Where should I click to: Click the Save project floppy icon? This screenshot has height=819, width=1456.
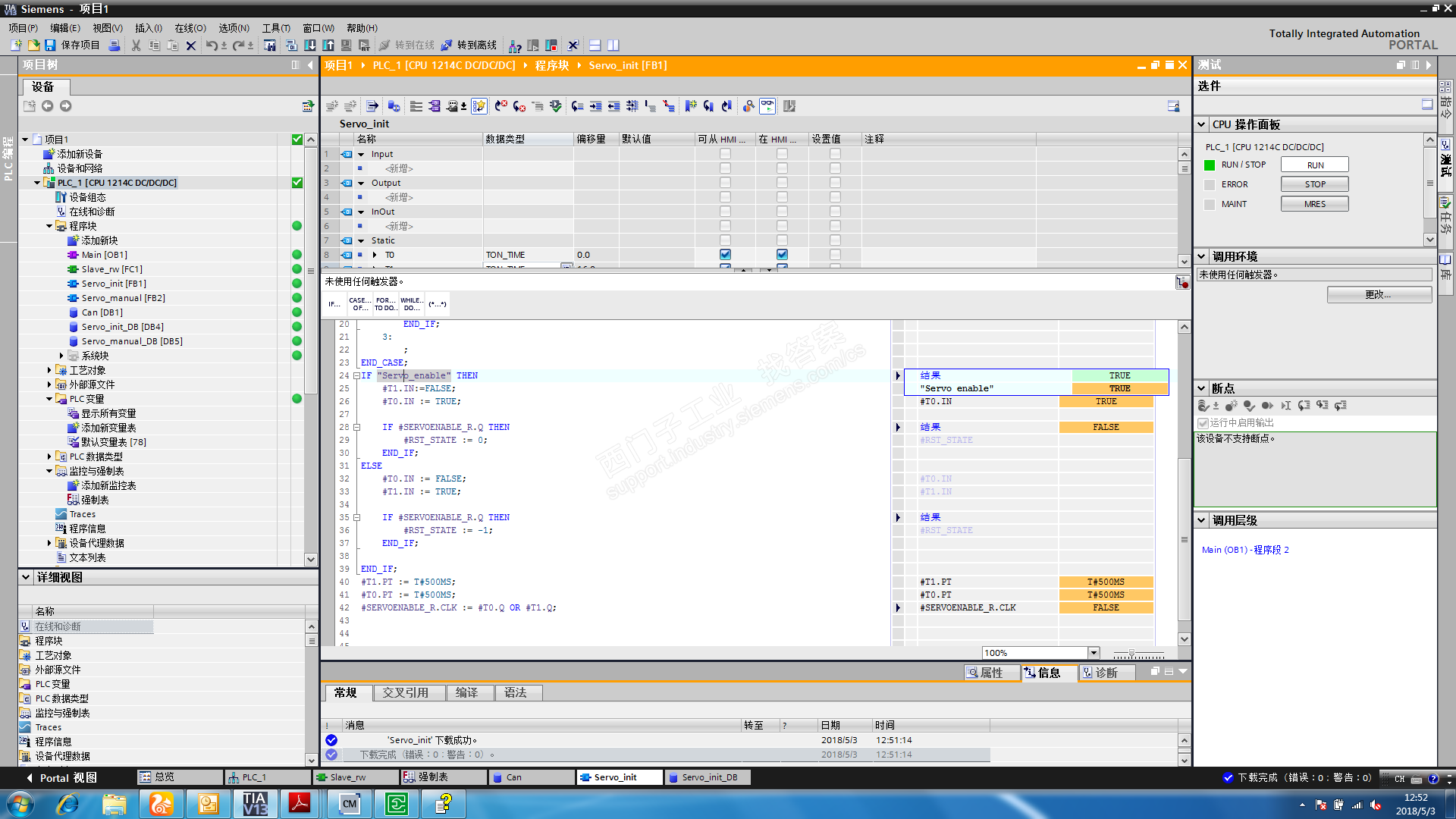[x=50, y=45]
